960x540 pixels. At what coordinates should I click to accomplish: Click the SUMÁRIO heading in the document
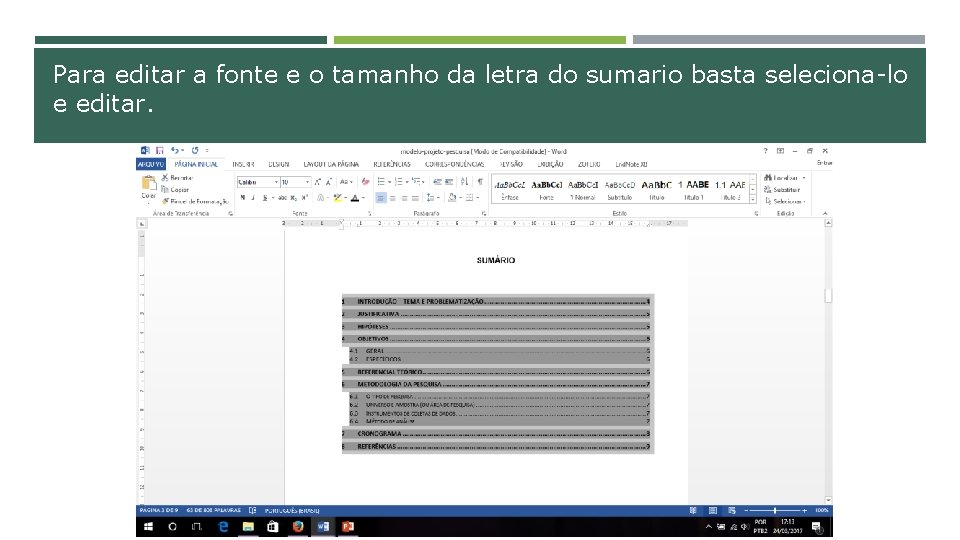pos(496,260)
